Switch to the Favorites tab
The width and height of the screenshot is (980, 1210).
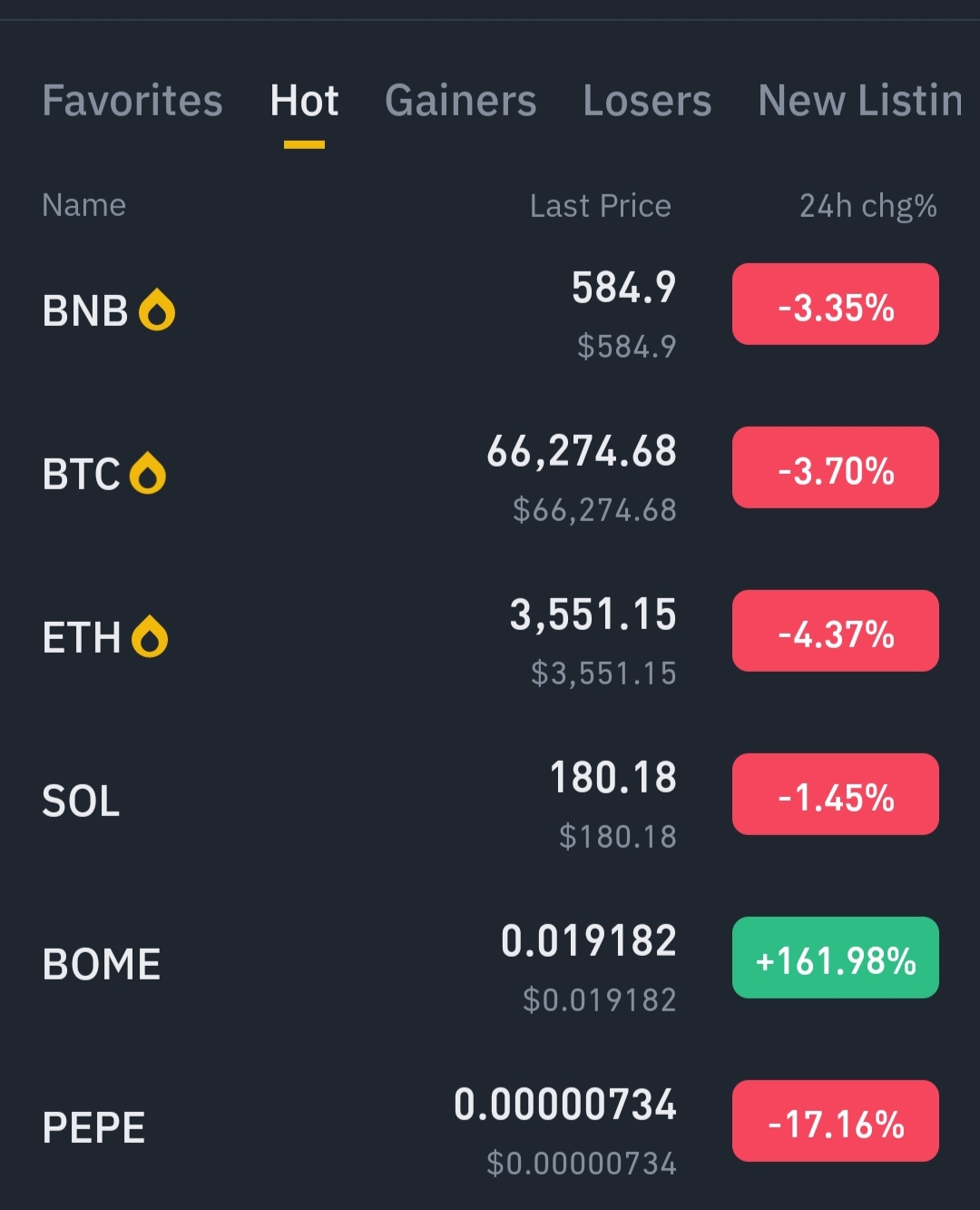(132, 100)
